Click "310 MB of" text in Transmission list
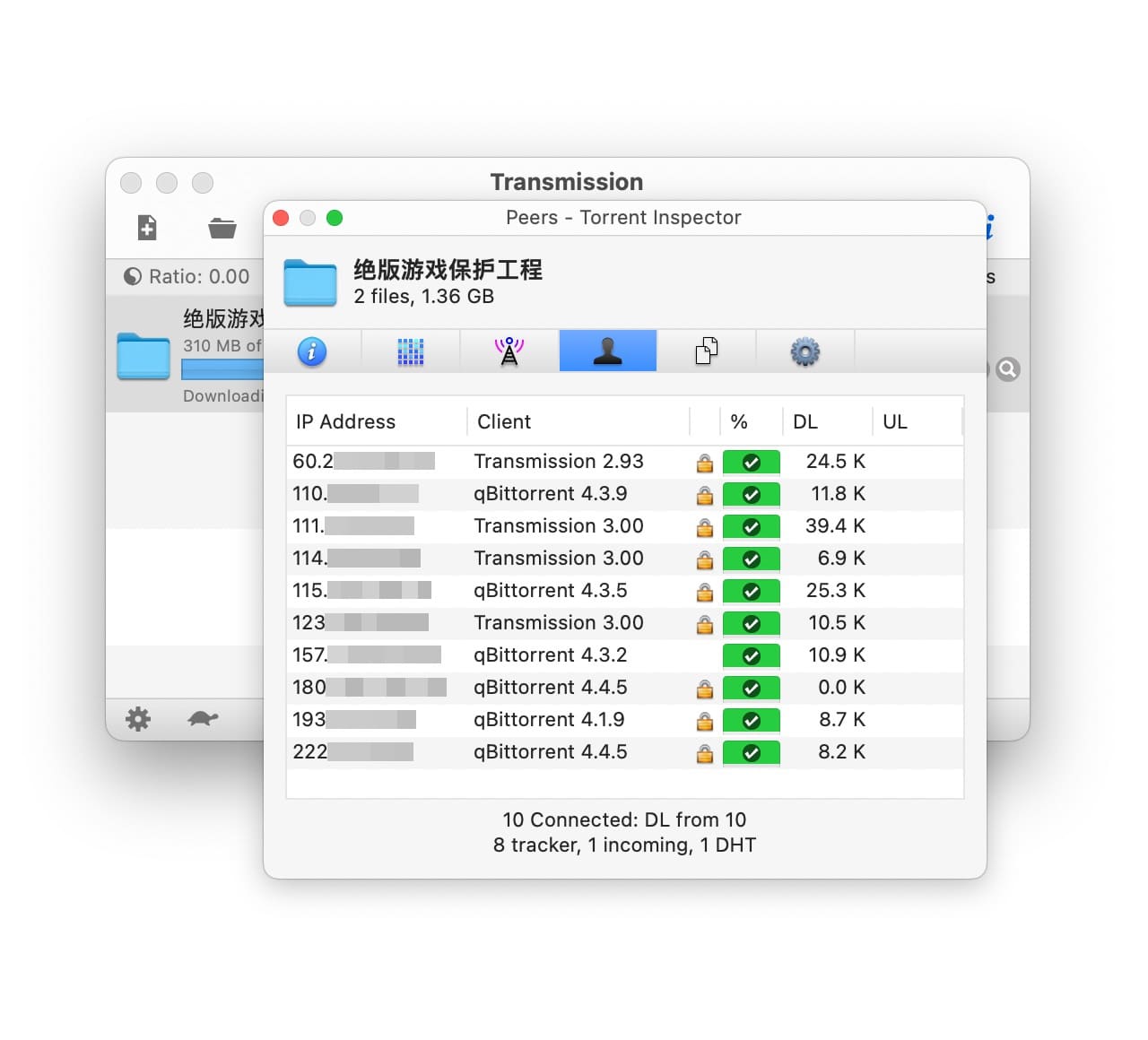 (x=222, y=345)
